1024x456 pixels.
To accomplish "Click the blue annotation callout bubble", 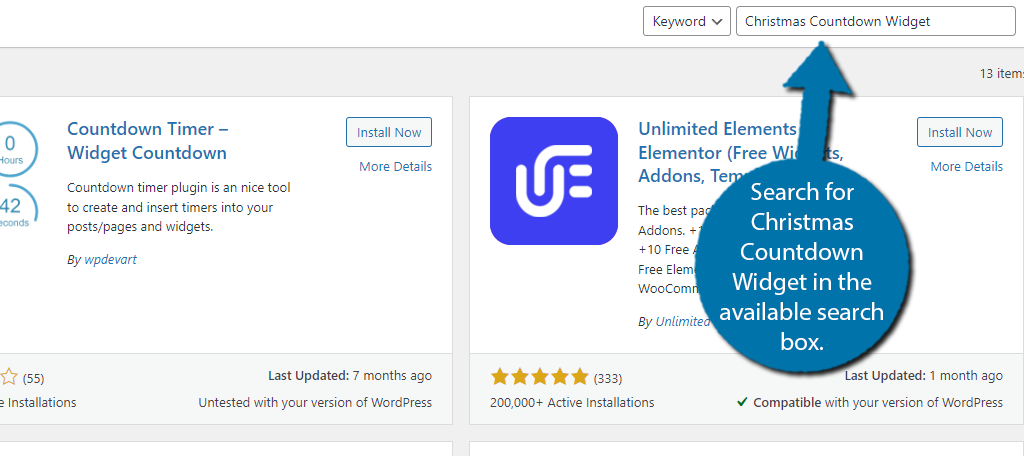I will [x=801, y=267].
